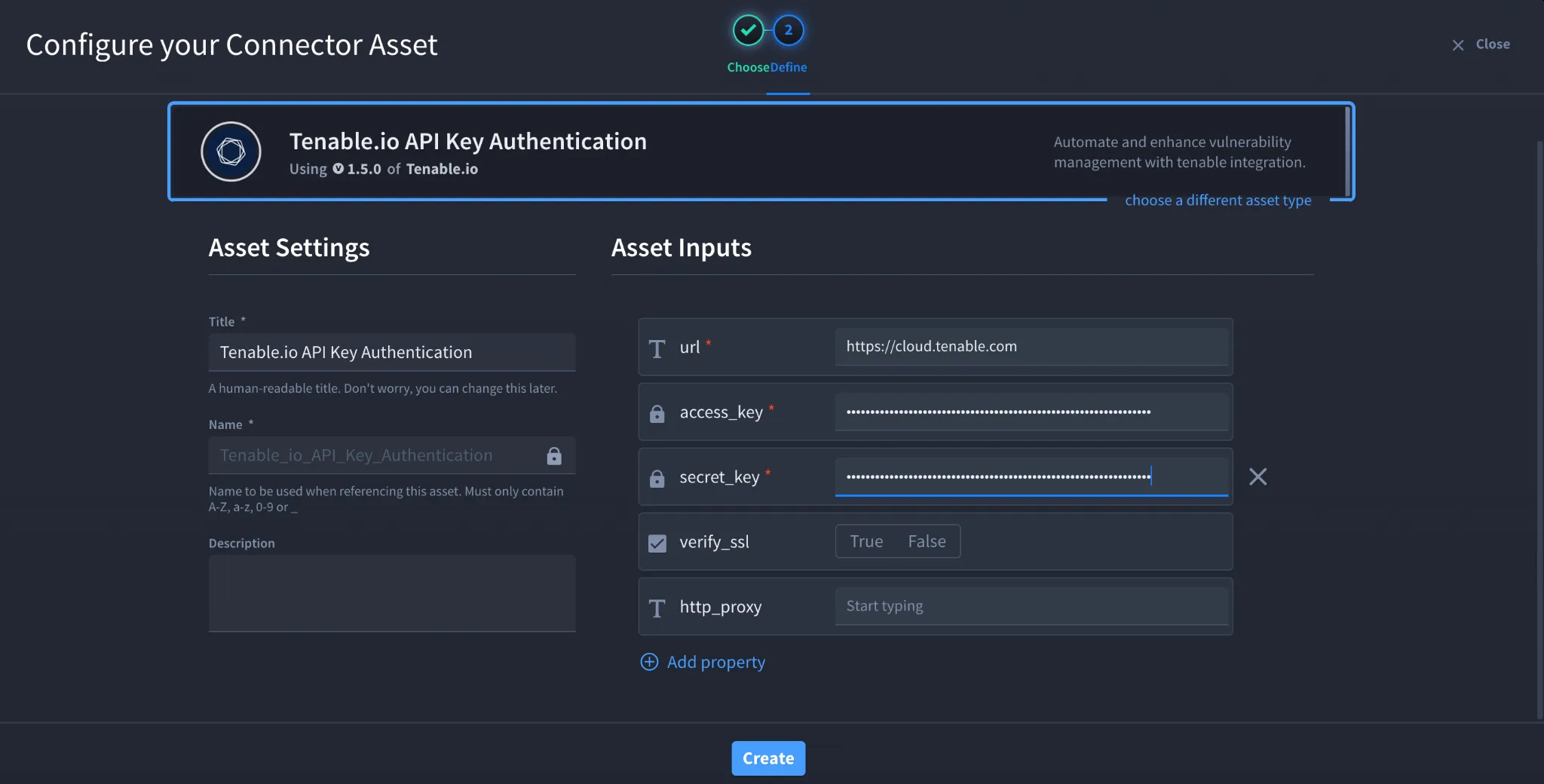Click the text type icon beside http_proxy
The height and width of the screenshot is (784, 1544).
coord(657,608)
